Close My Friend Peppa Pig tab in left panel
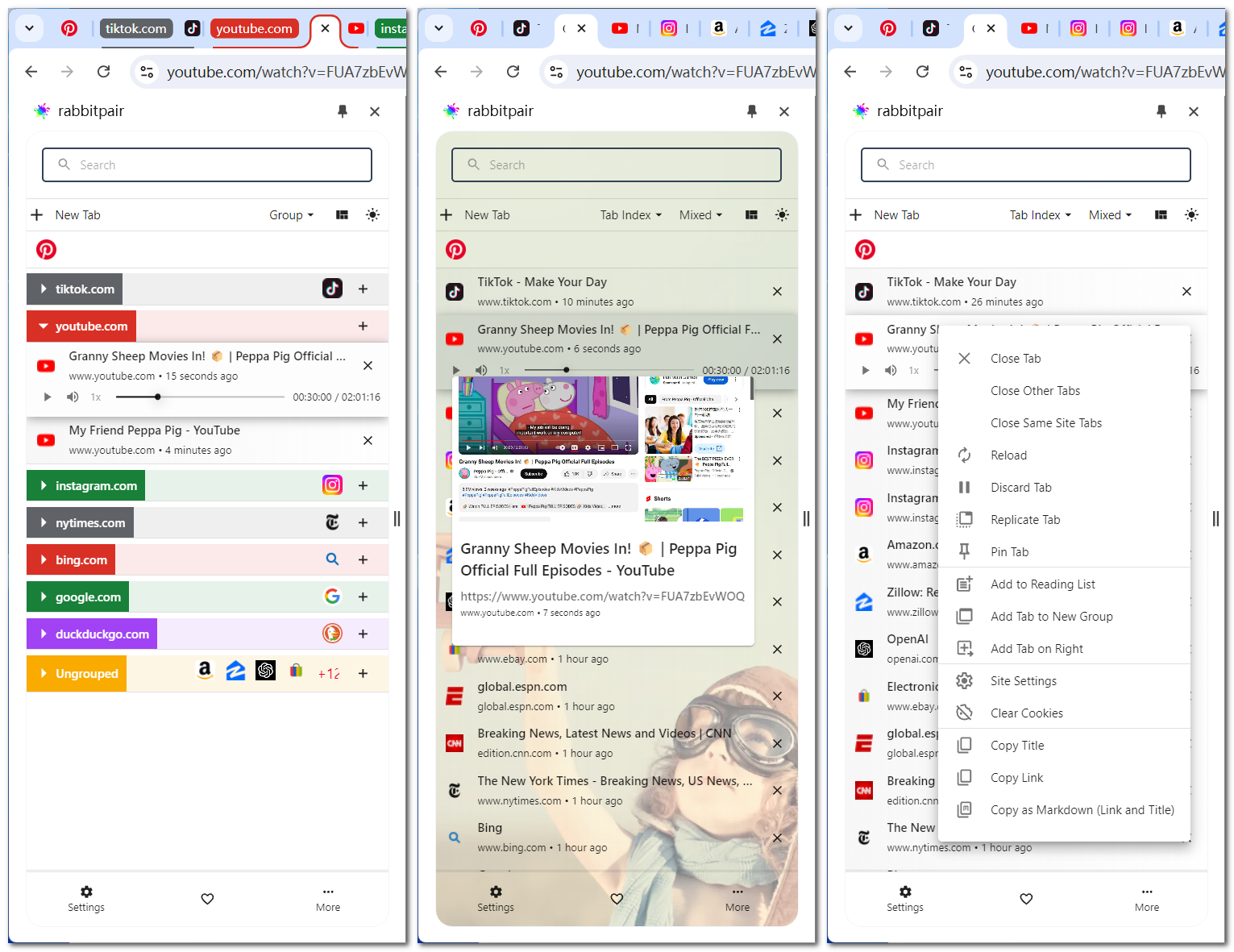Image resolution: width=1234 pixels, height=952 pixels. click(368, 440)
